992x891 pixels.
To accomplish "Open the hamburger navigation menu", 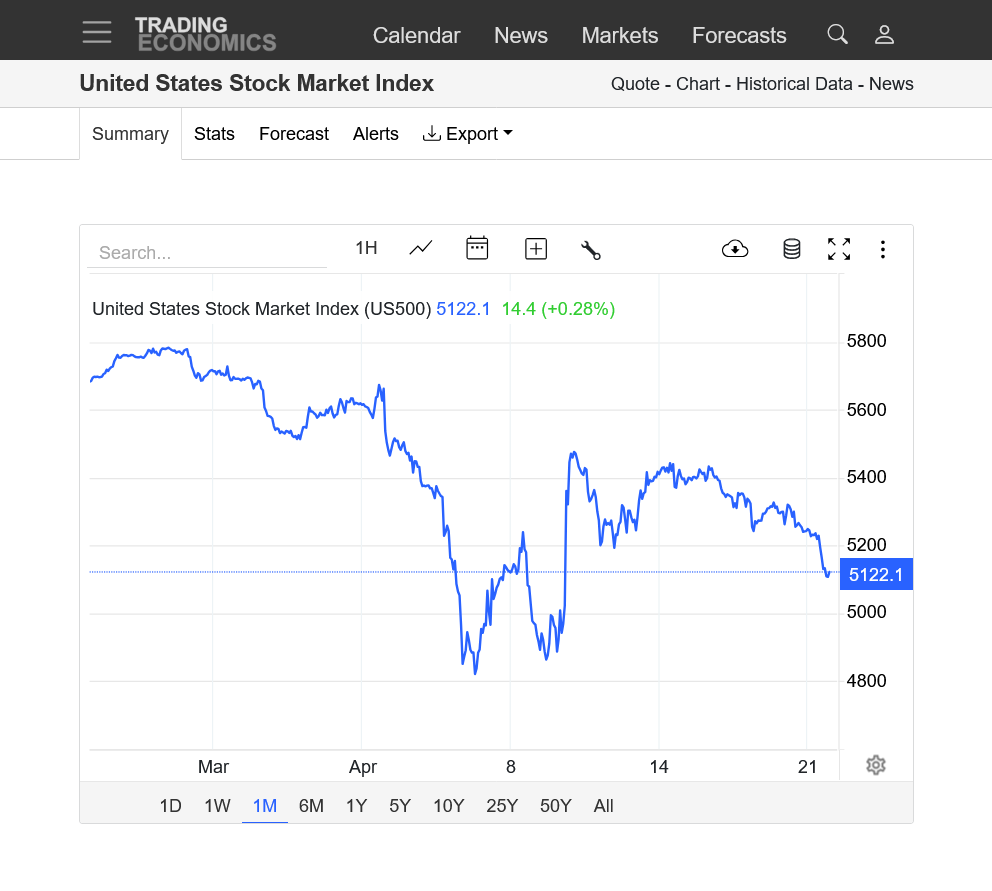I will coord(97,32).
